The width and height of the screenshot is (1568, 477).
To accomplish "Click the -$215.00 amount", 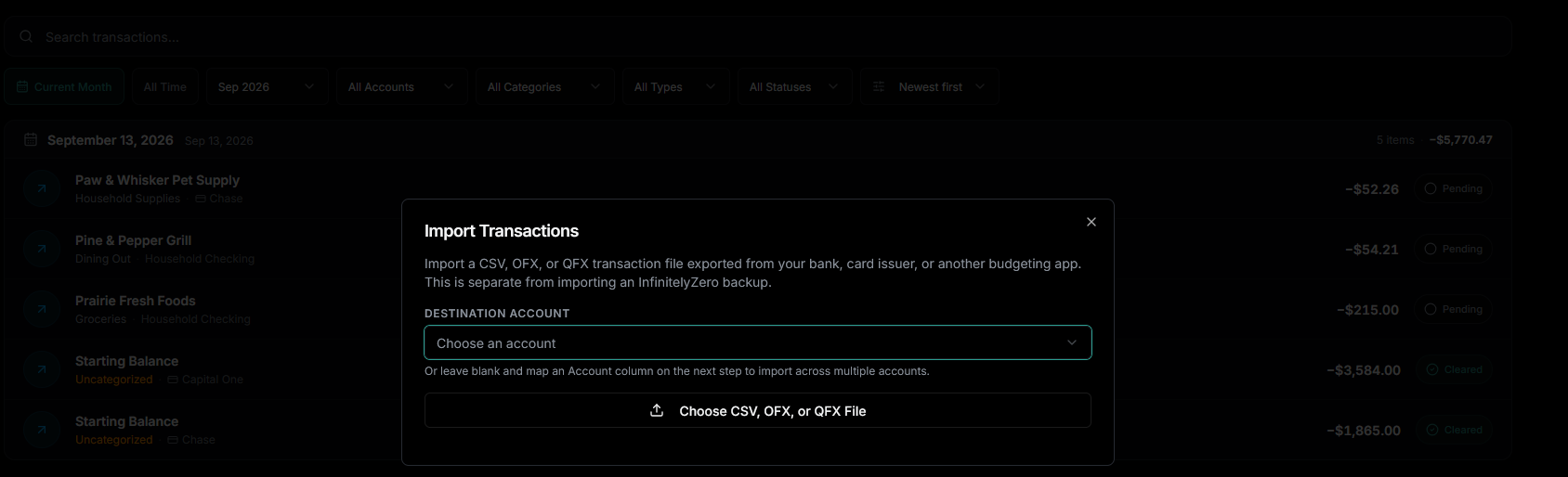I will [1367, 310].
